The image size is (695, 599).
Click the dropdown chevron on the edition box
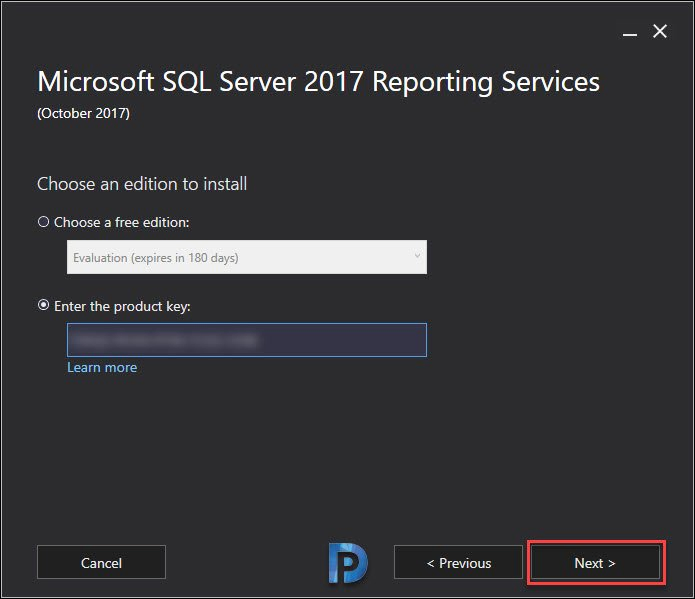(417, 256)
